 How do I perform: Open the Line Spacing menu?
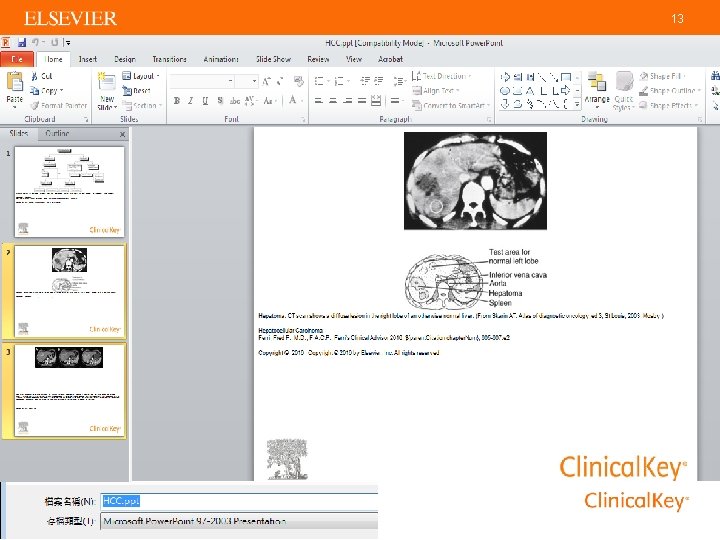[x=399, y=81]
